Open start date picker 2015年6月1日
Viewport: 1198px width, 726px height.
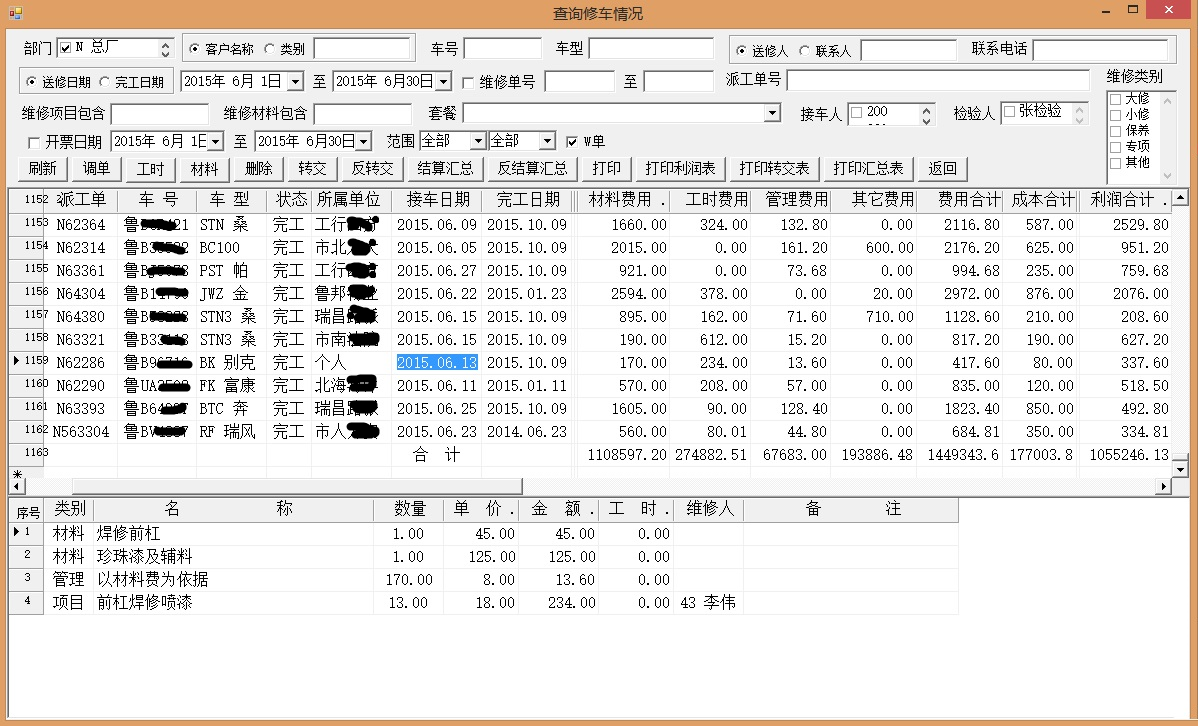click(295, 81)
